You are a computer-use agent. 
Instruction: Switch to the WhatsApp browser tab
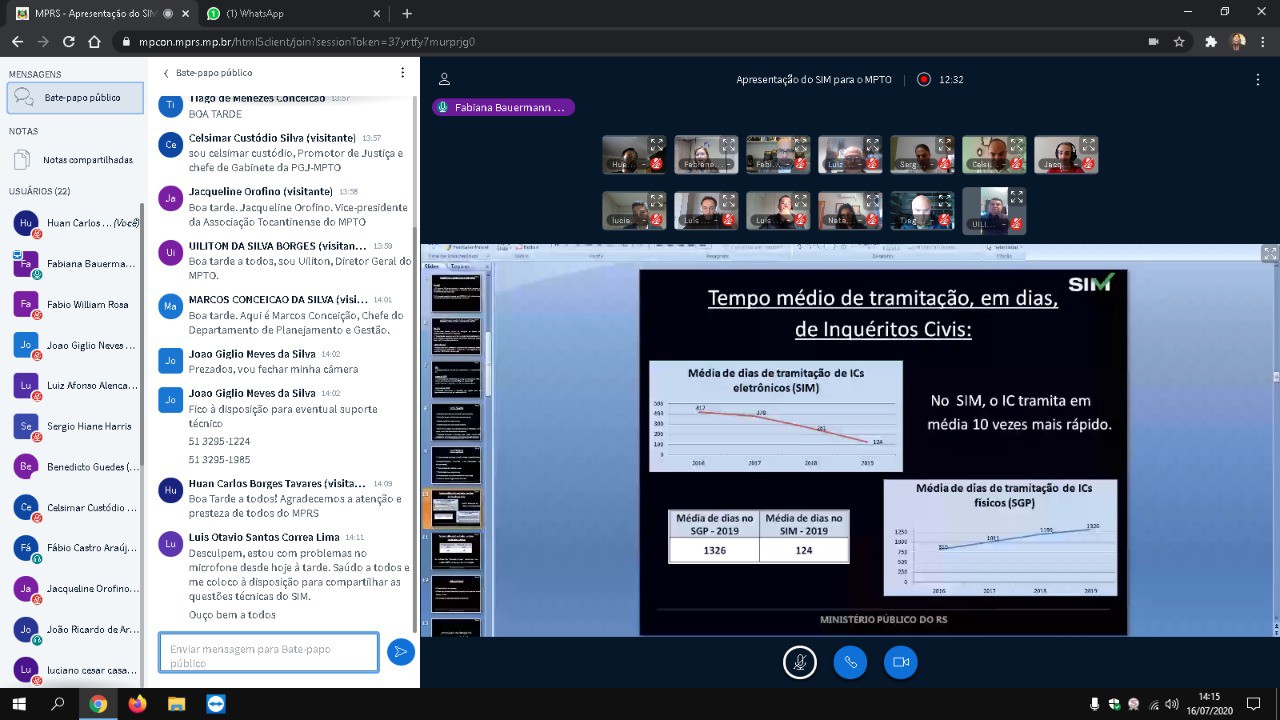tap(291, 14)
